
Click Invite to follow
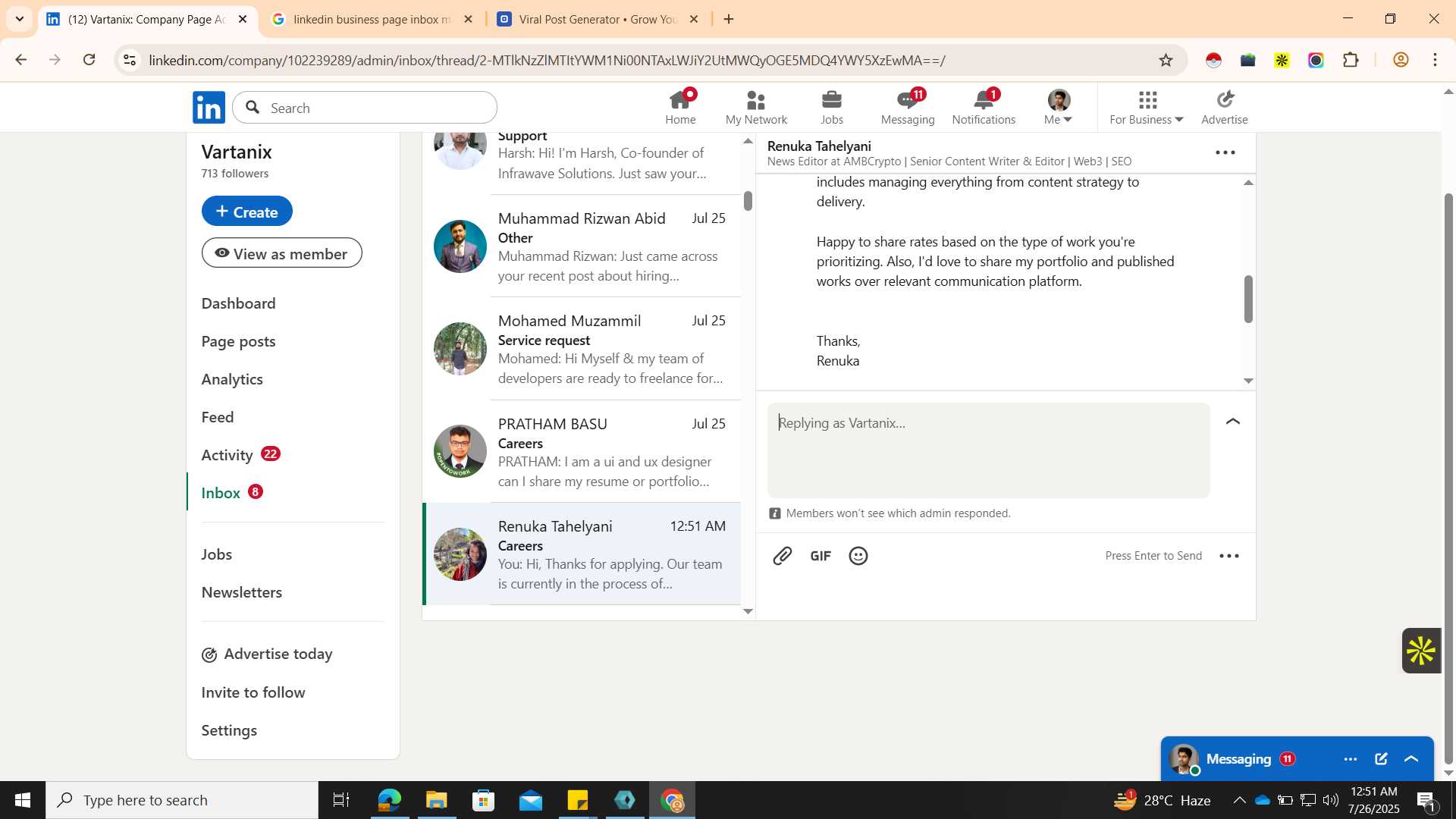(253, 692)
